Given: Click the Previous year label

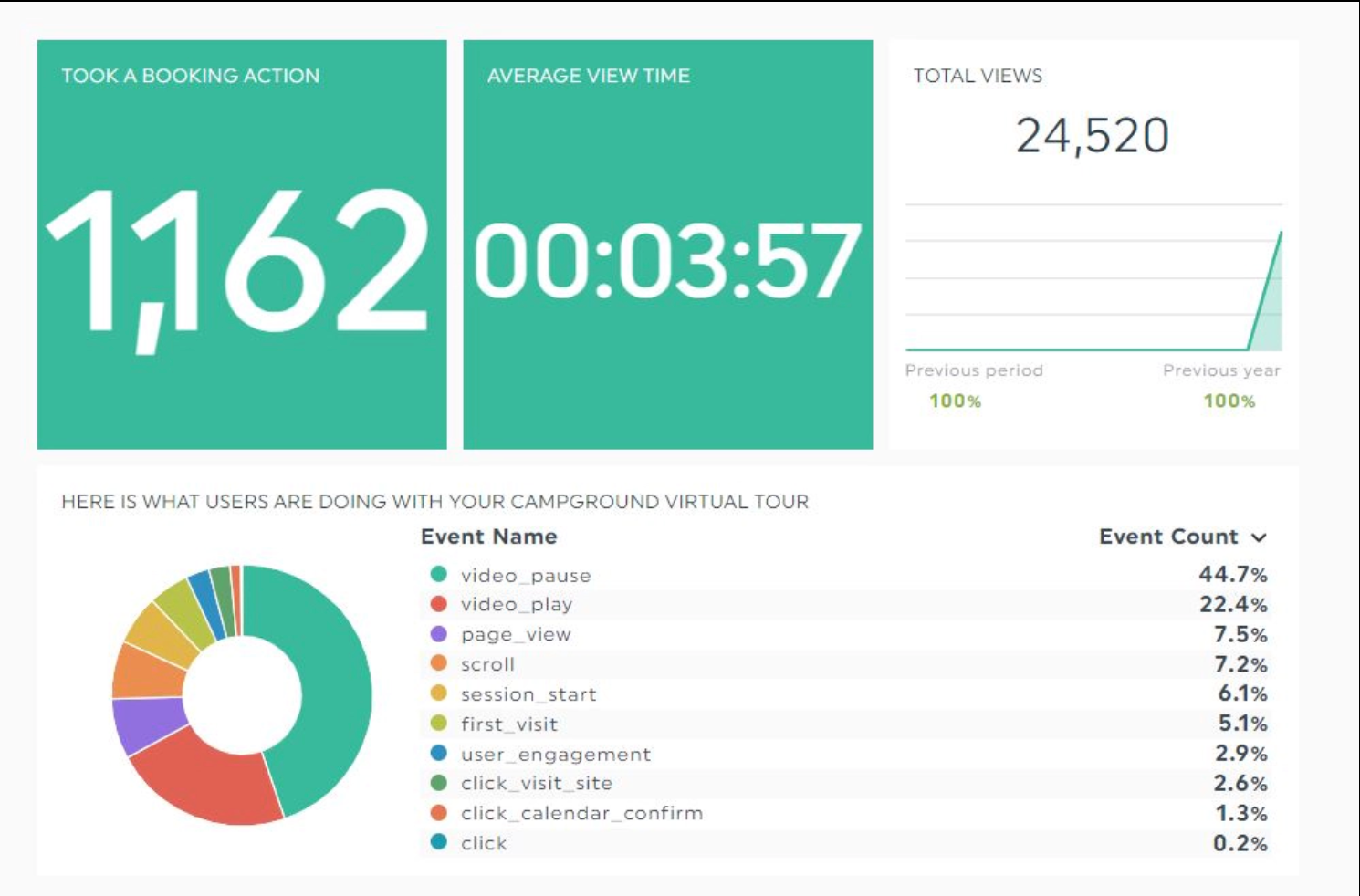Looking at the screenshot, I should click(1221, 370).
